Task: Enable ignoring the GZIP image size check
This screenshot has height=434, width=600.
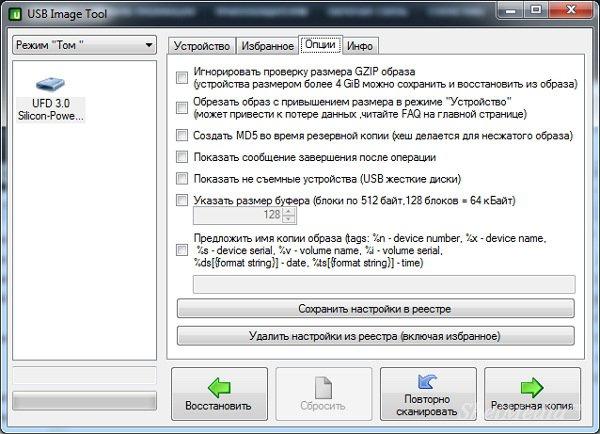Action: pos(182,78)
